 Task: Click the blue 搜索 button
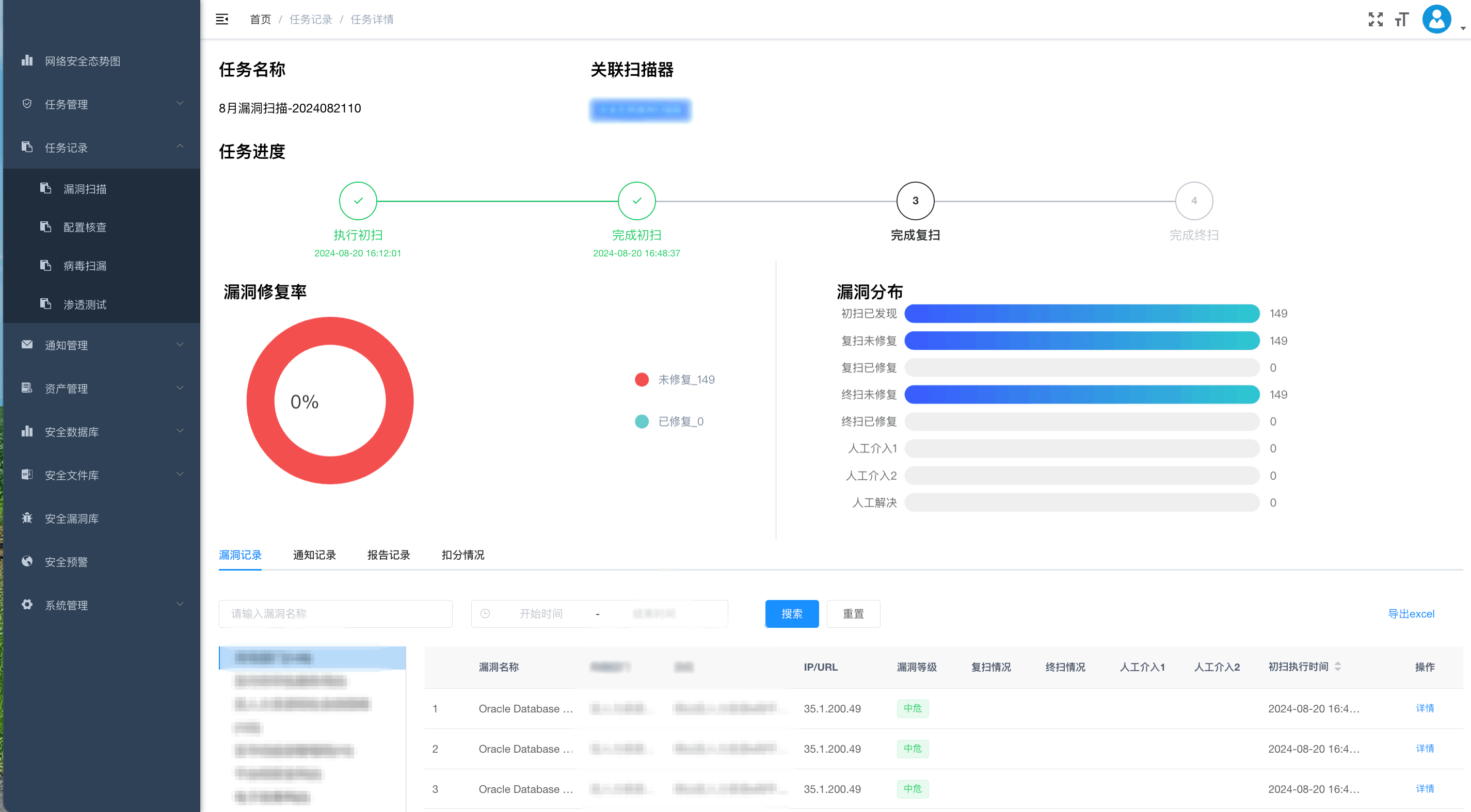coord(791,613)
